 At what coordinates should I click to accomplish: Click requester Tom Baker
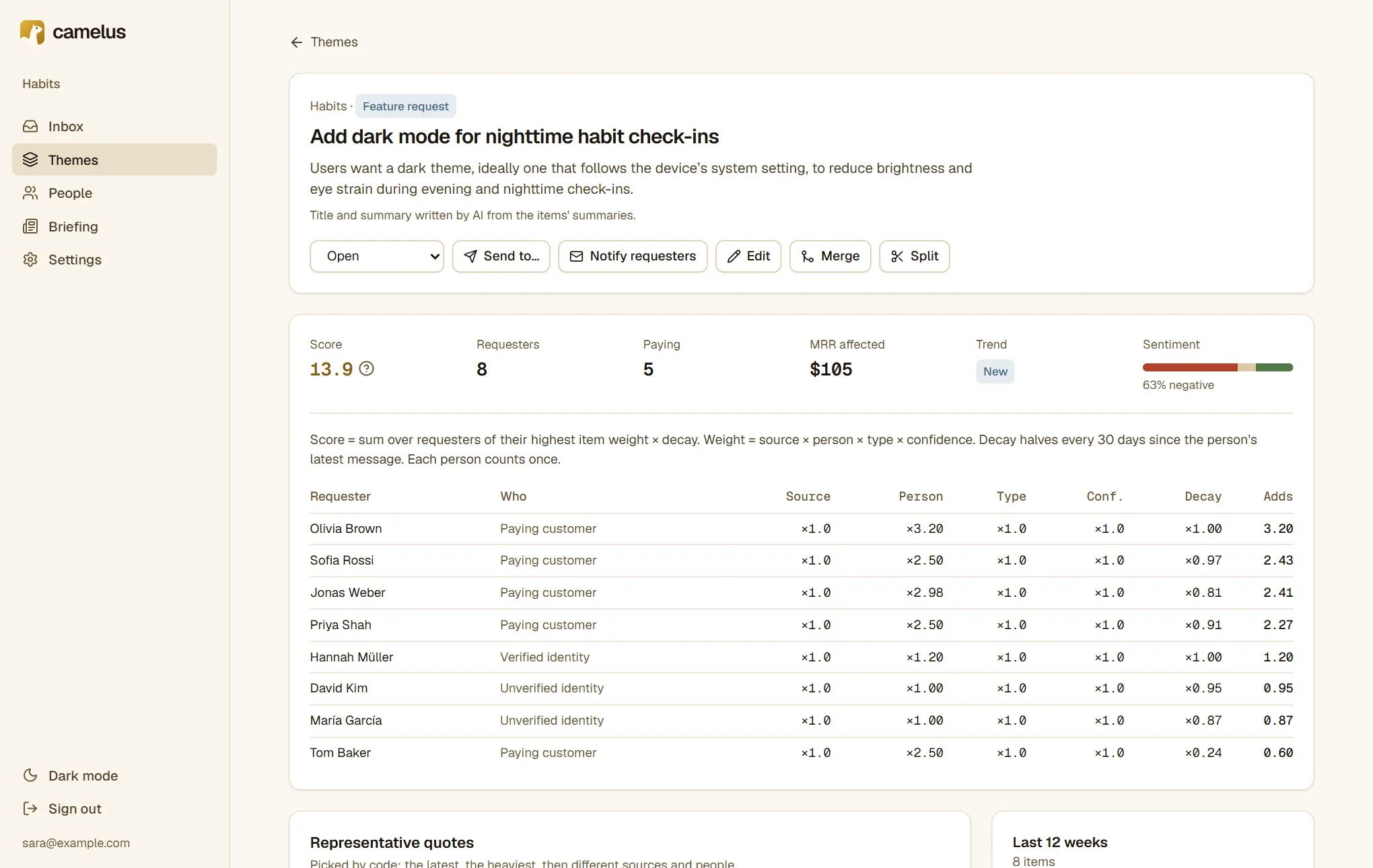coord(341,753)
